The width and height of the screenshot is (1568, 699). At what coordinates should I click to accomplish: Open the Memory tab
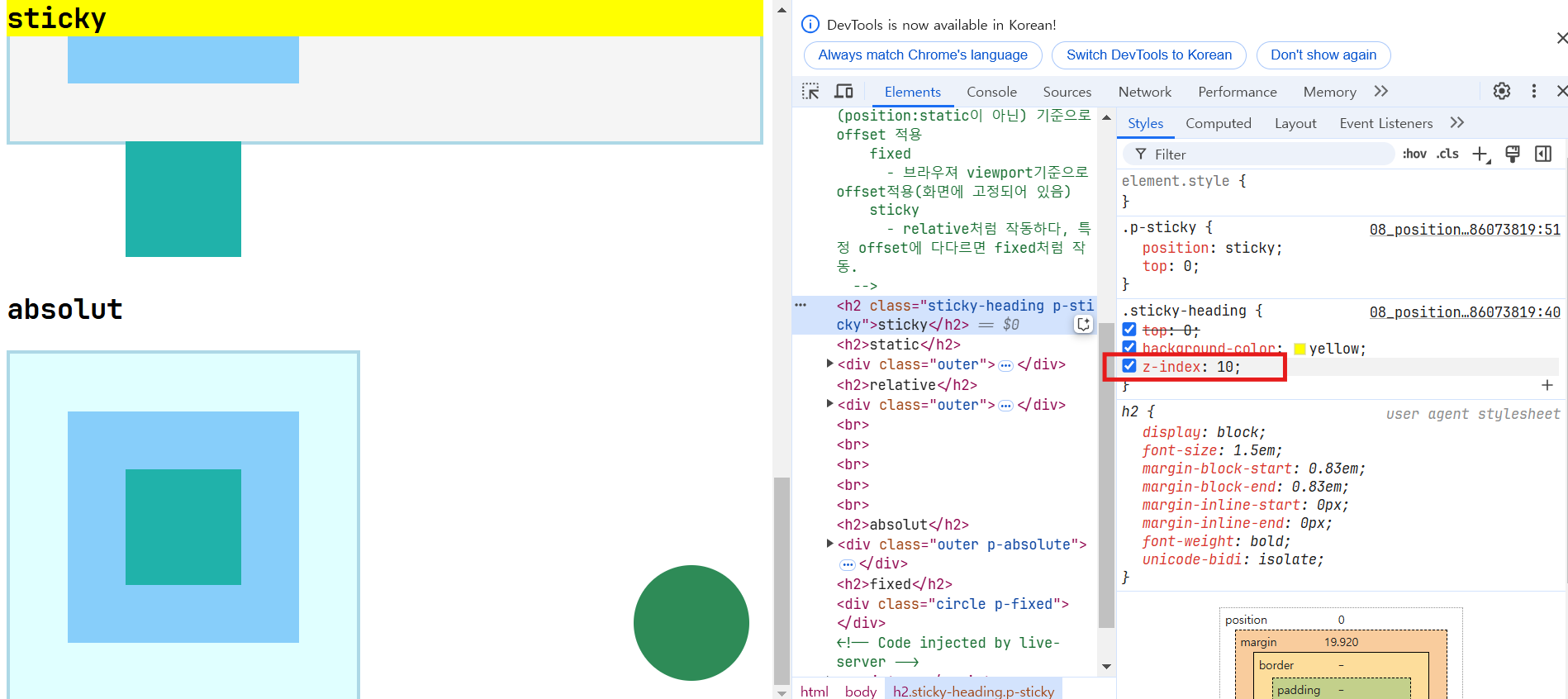1329,92
